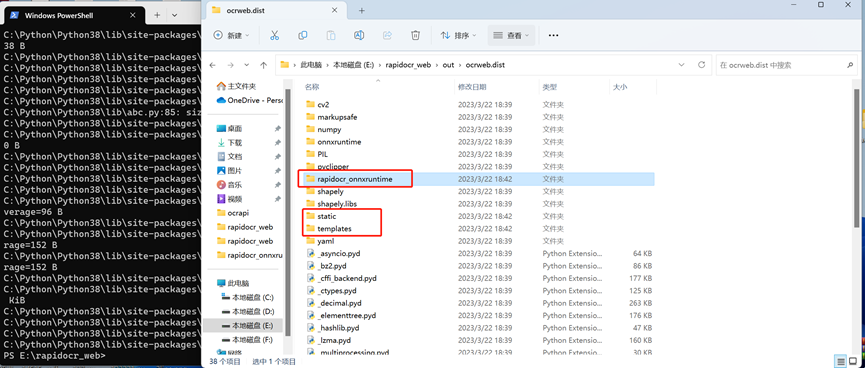Open the 查看 (View) dropdown
The width and height of the screenshot is (865, 368).
(511, 35)
